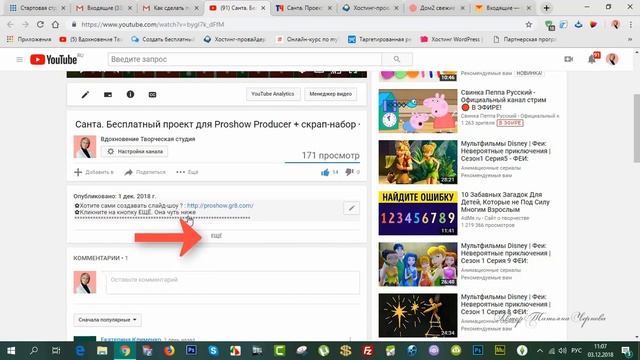
Task: Click the YouTube search input field
Action: pos(245,59)
